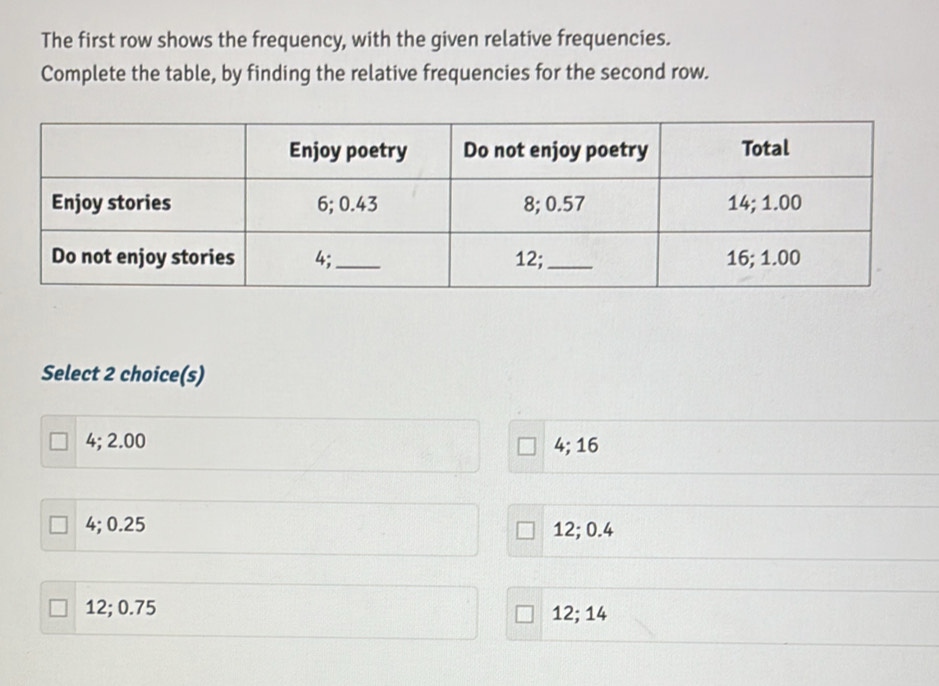Check the box for 4; 2.00

pos(61,441)
